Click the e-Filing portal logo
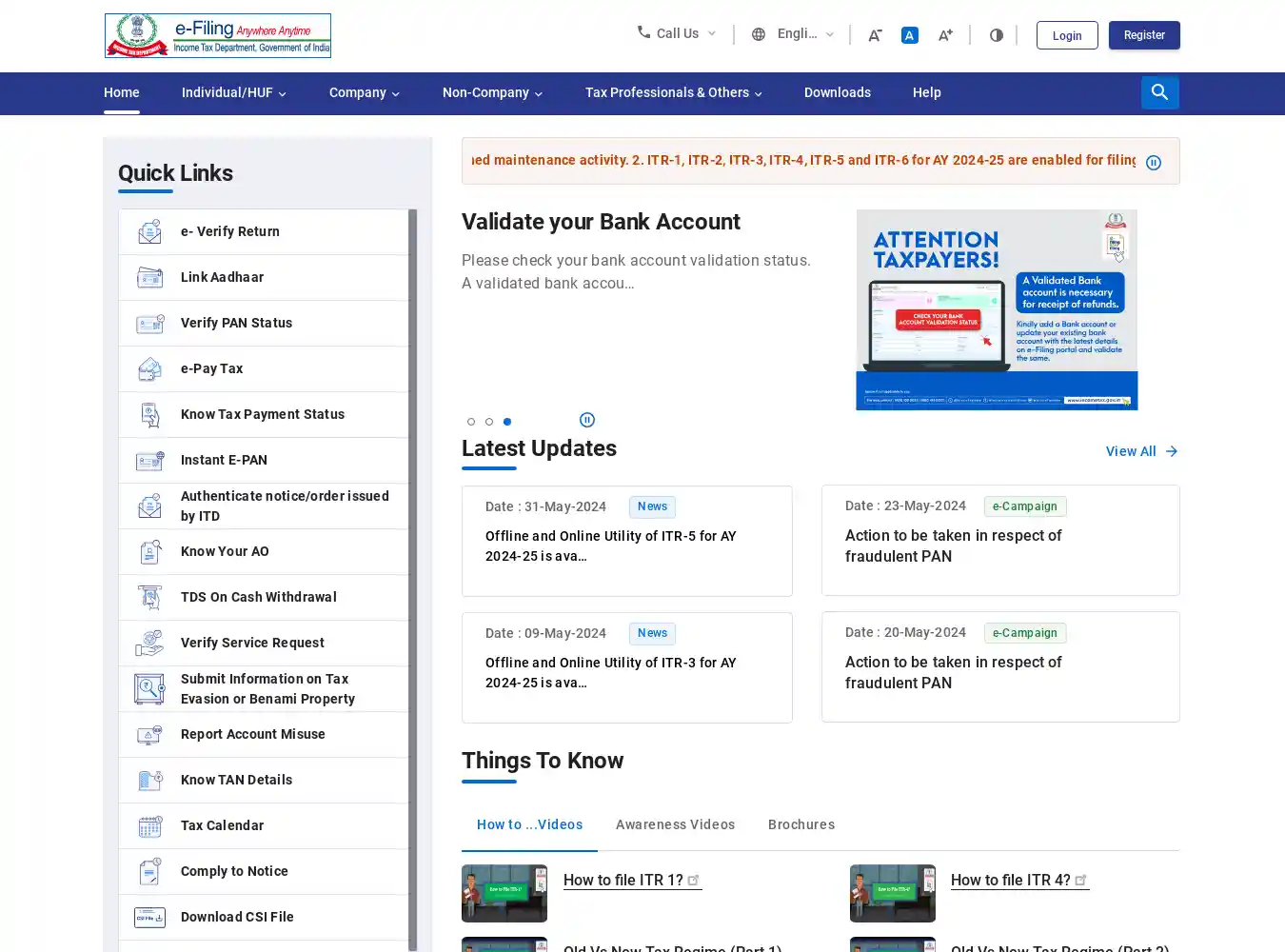1285x952 pixels. pyautogui.click(x=218, y=35)
